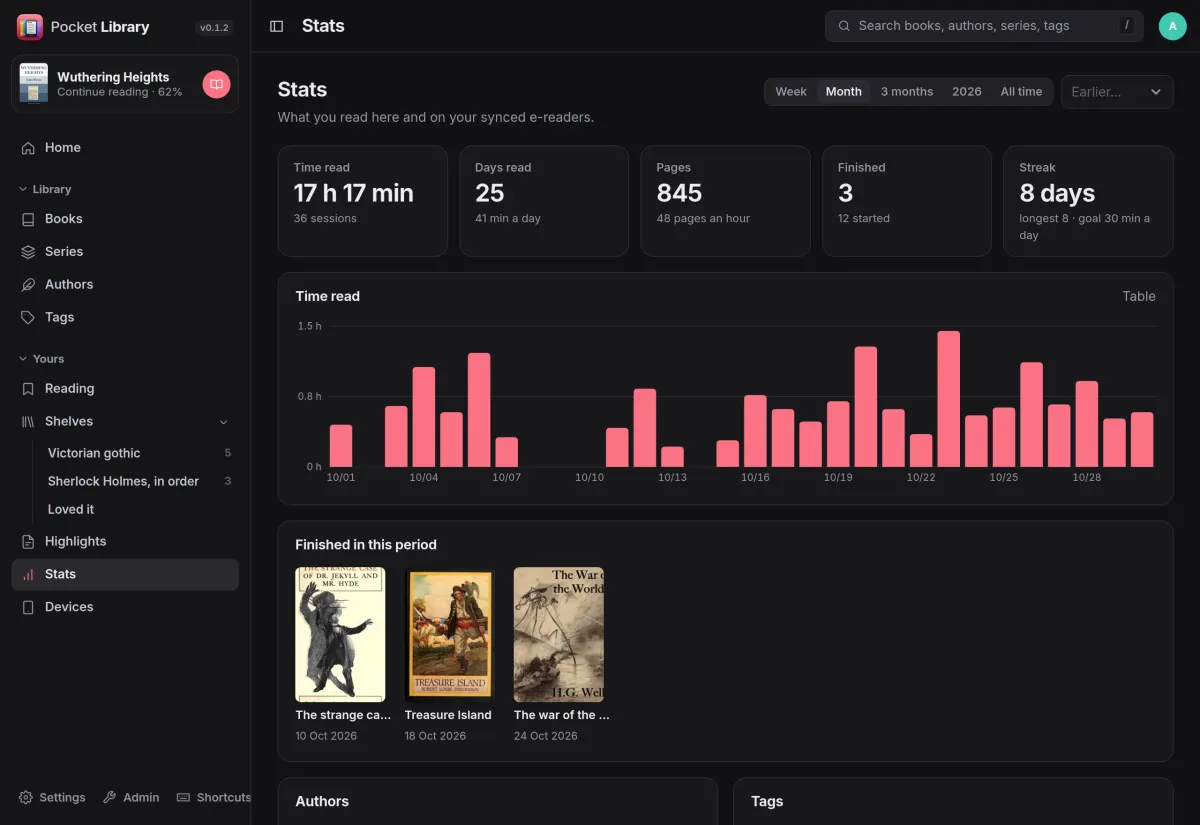
Task: Open the Treasure Island cover
Action: click(450, 635)
